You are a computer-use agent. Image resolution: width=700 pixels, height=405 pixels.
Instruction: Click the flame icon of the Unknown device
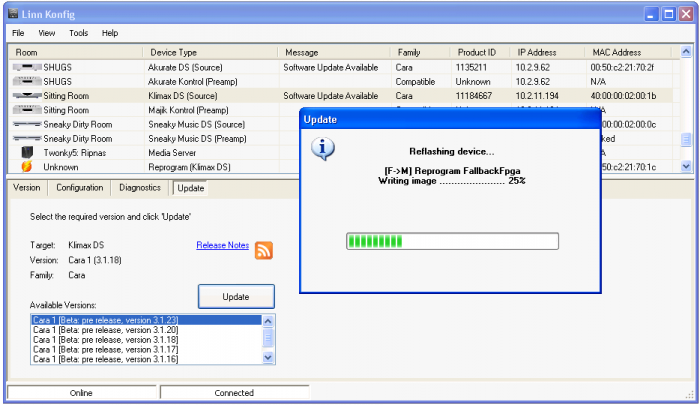point(27,167)
